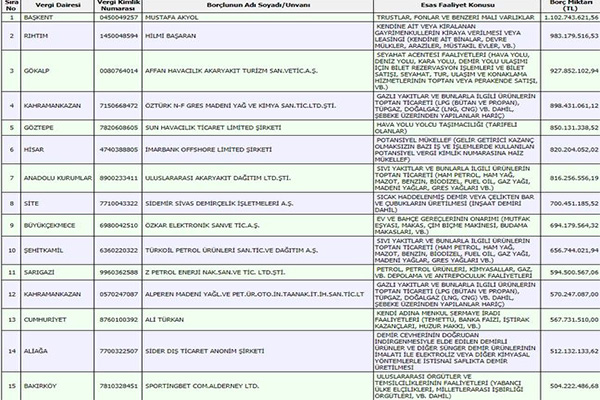Click the tax number 0450049257
The height and width of the screenshot is (400, 600).
pos(119,18)
